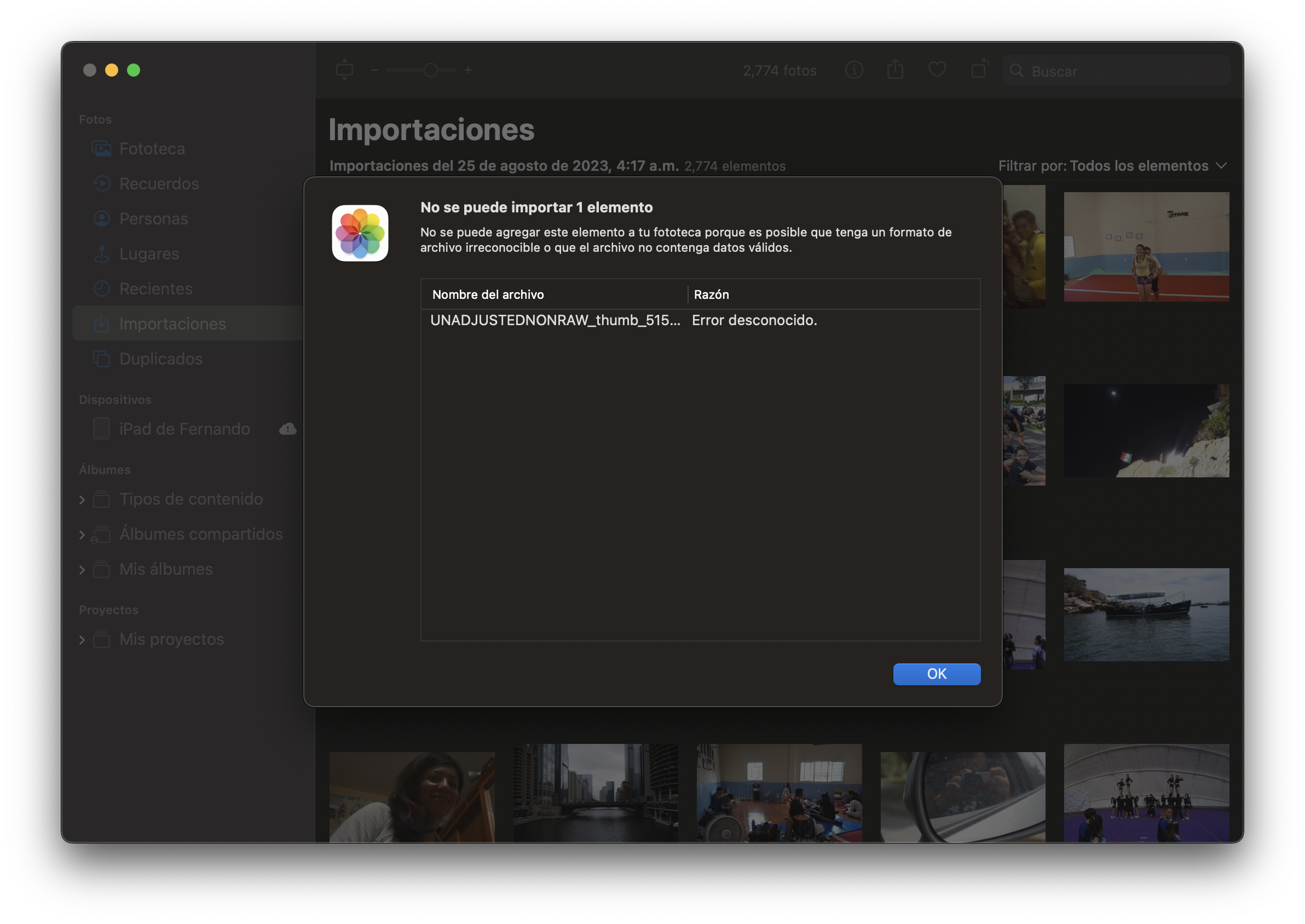Click the rotate icon in the toolbar

[x=980, y=70]
